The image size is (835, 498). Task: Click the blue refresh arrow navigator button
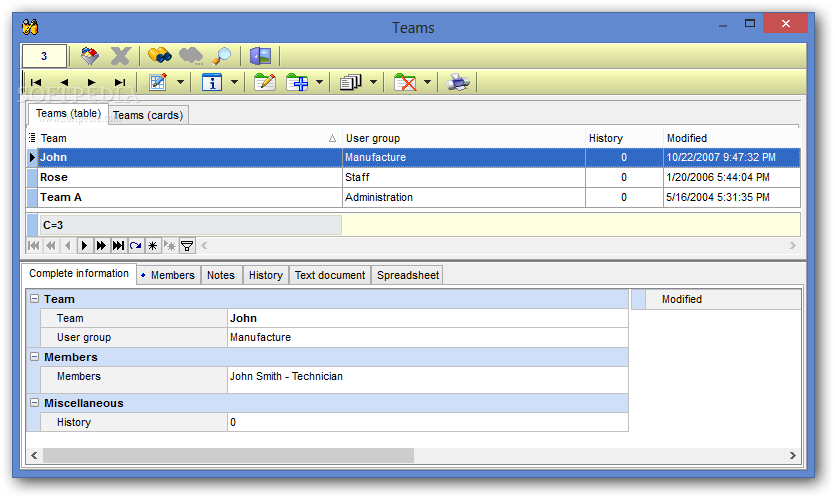(x=136, y=246)
